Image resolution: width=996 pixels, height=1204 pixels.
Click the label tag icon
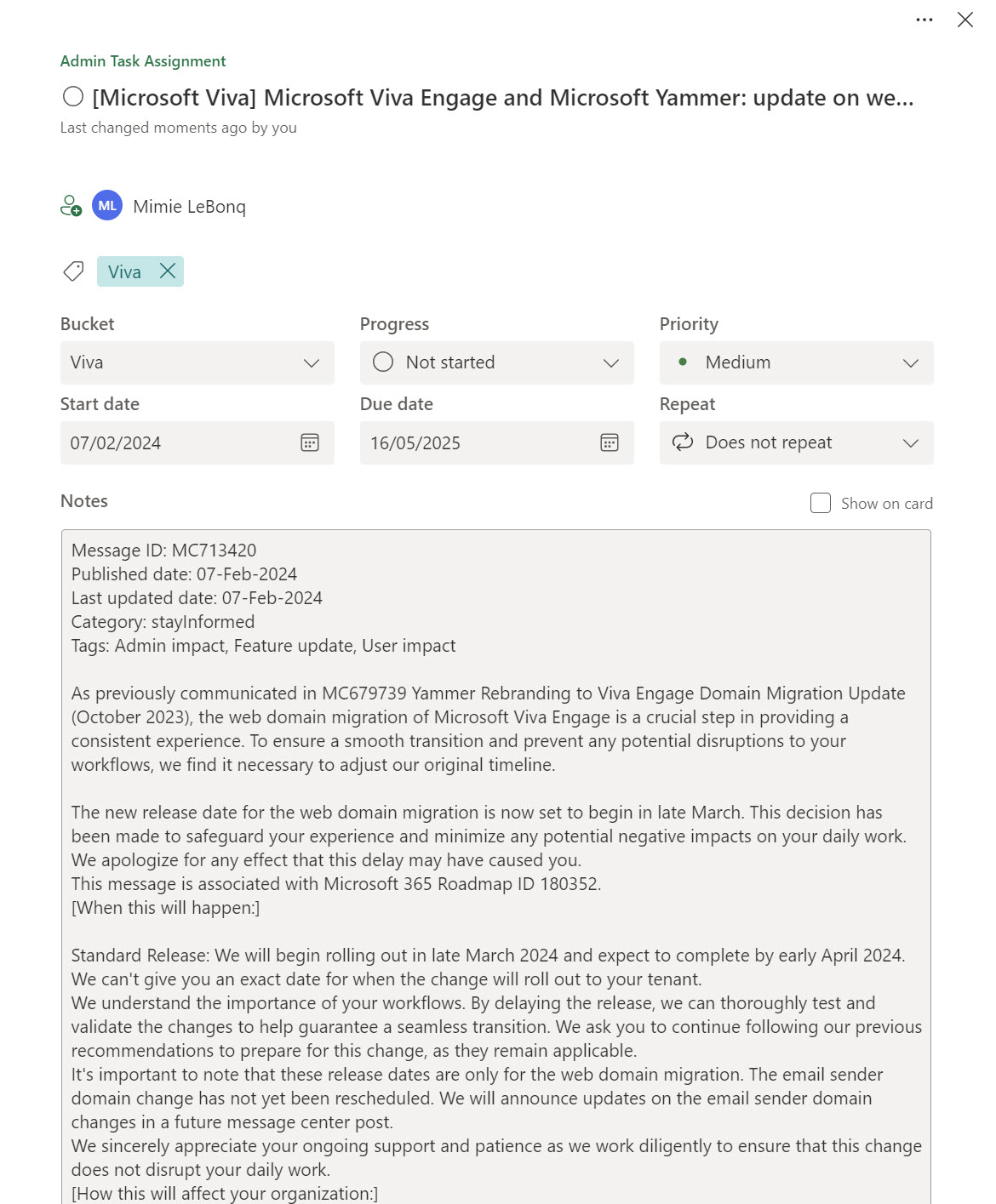[73, 271]
